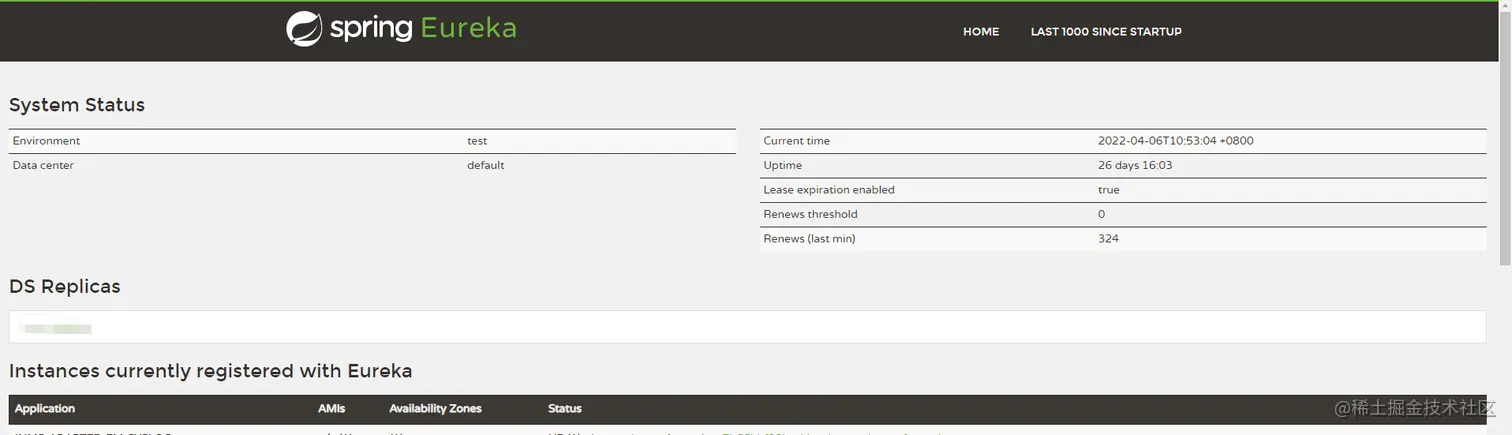Select the Status column header
1512x435 pixels.
tap(565, 408)
